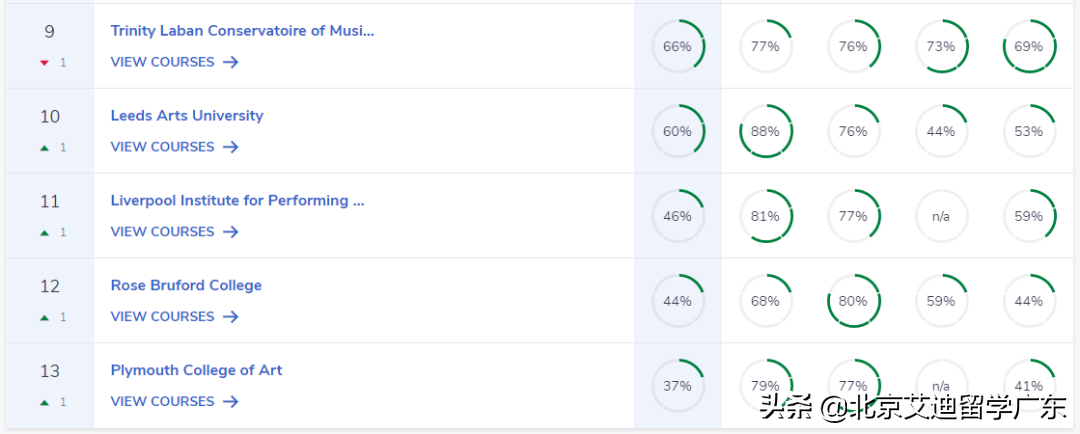1080x434 pixels.
Task: Click the 88% circle for Leeds Arts University
Action: pyautogui.click(x=765, y=131)
